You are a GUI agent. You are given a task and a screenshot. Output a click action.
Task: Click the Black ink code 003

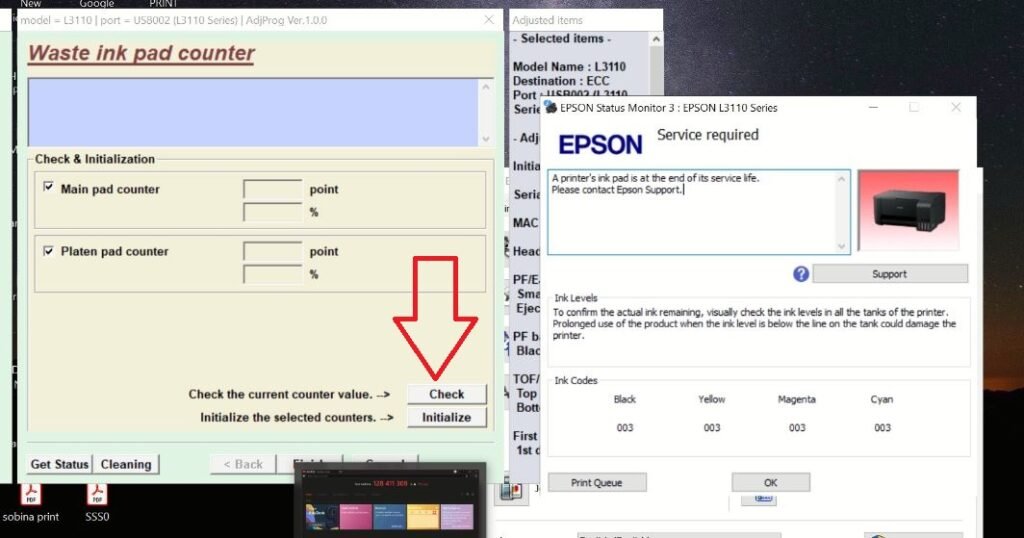click(625, 428)
